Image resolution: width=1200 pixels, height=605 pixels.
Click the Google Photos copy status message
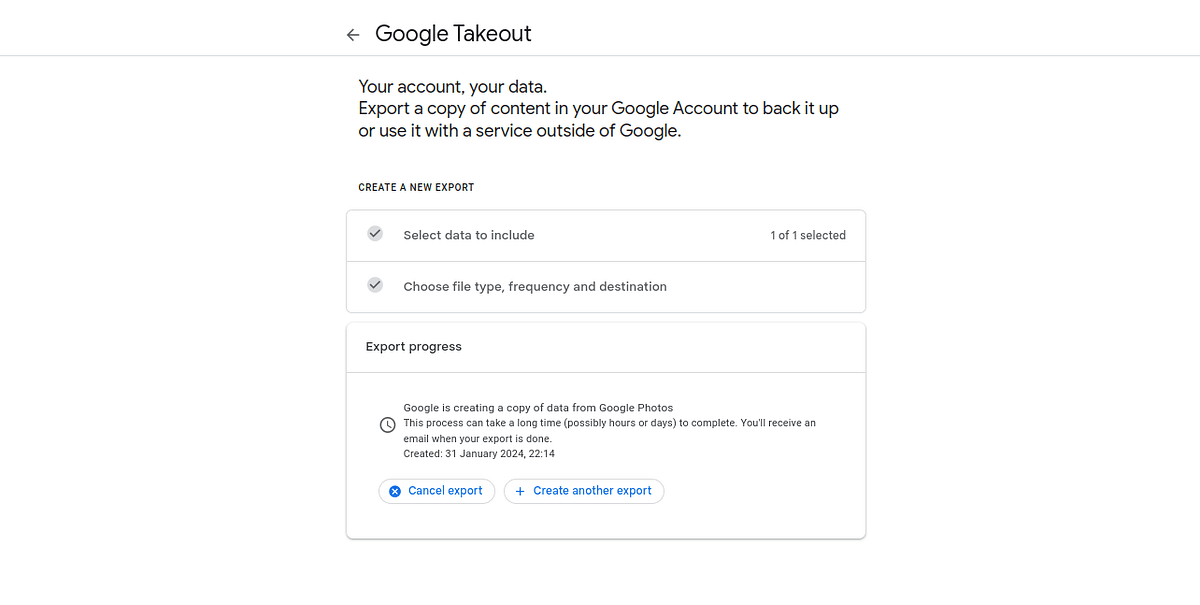click(538, 408)
